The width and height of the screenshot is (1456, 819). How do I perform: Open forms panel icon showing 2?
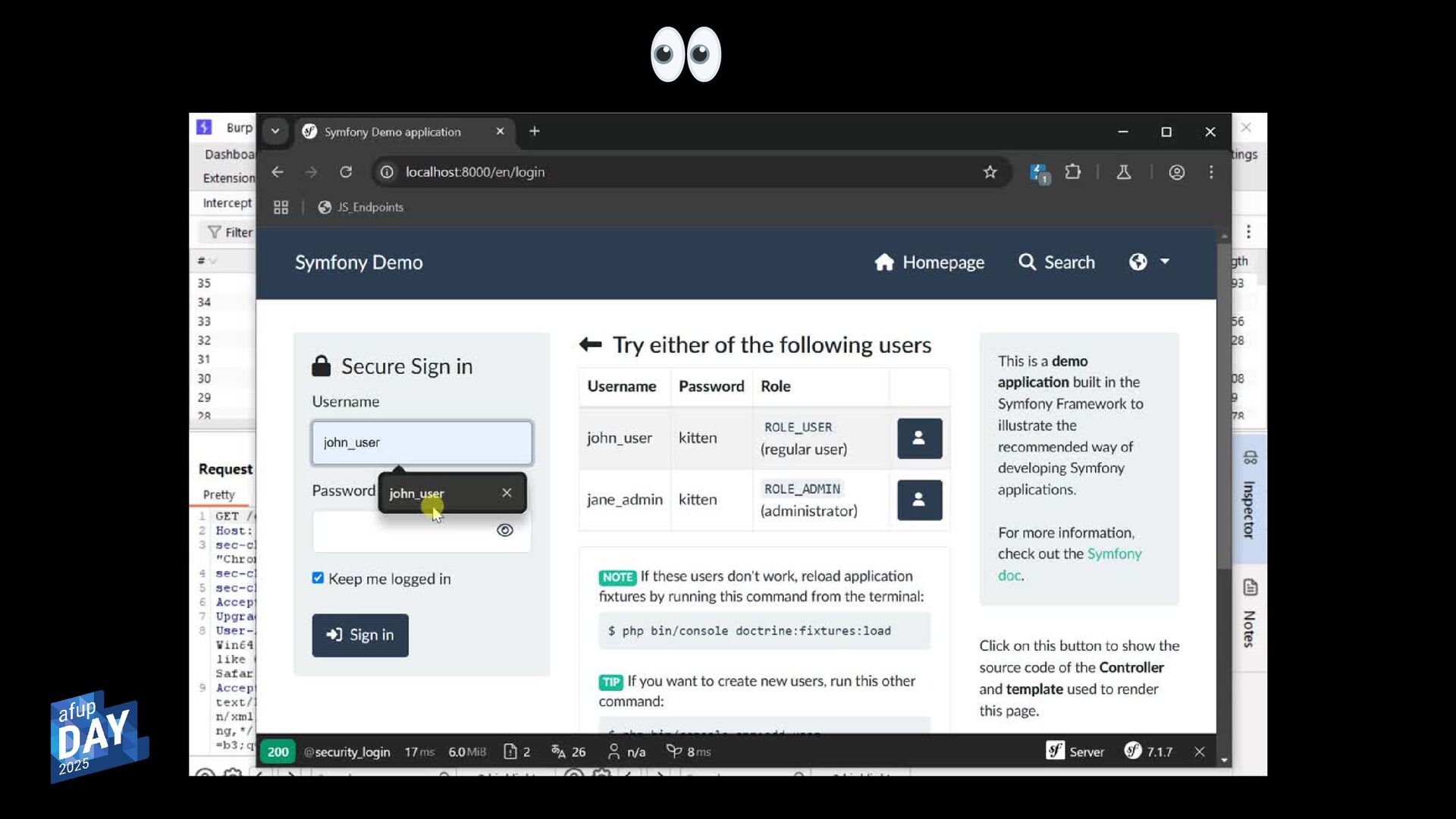(517, 752)
